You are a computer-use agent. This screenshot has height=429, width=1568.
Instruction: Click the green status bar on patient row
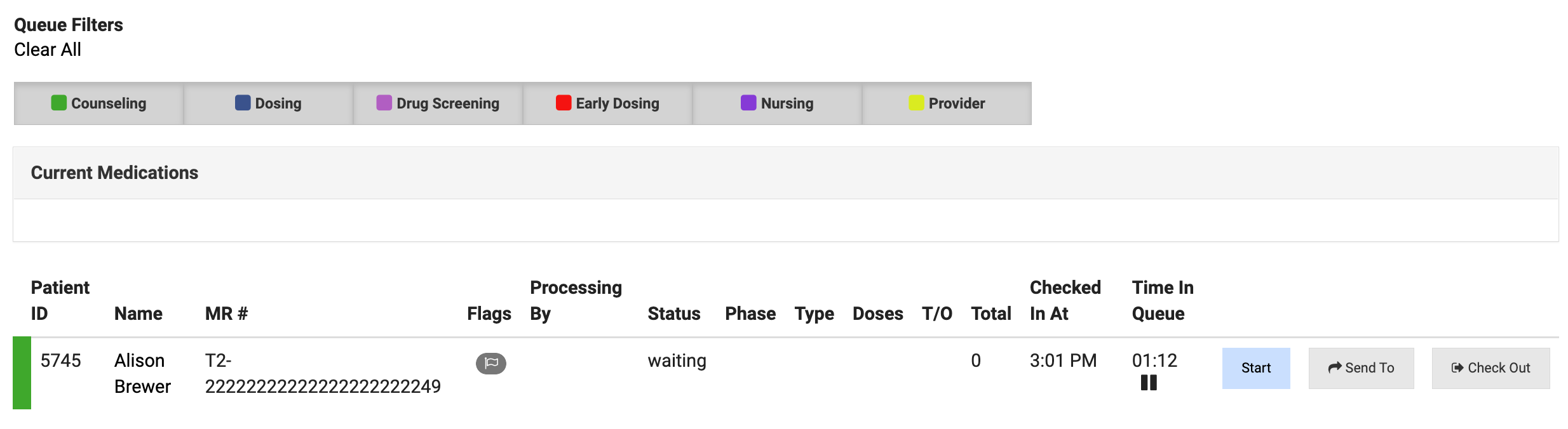pos(22,373)
